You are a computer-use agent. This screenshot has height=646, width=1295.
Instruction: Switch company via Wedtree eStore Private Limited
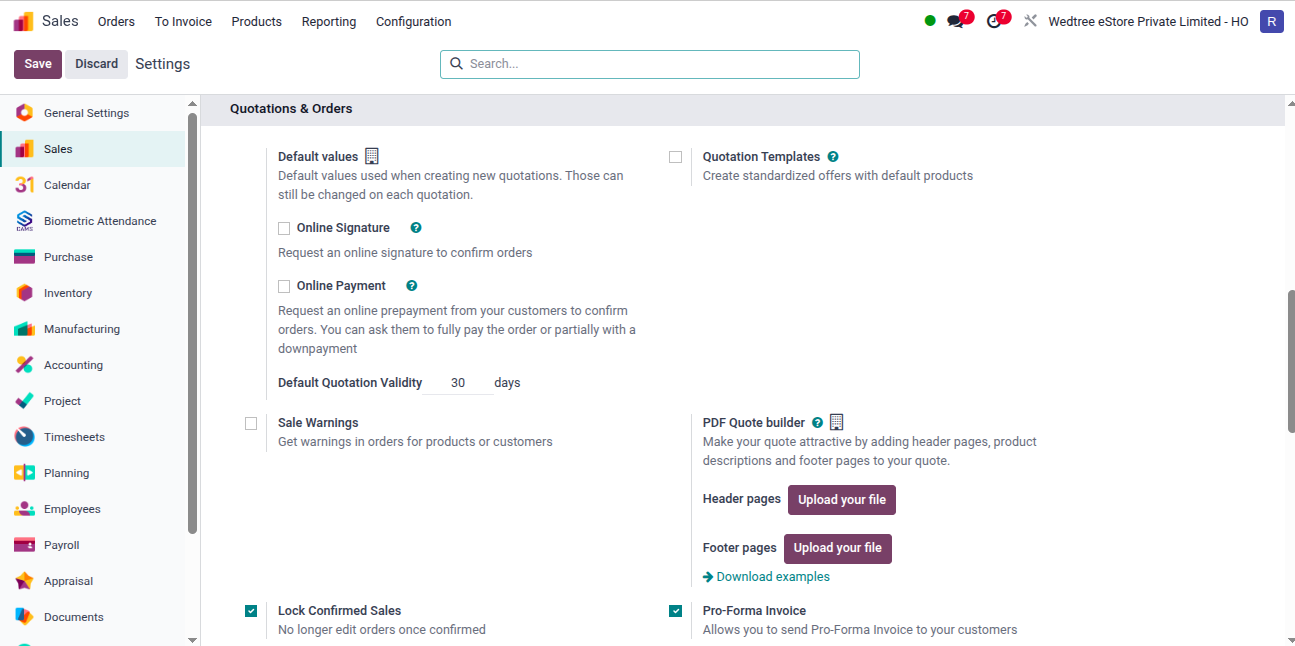1148,21
